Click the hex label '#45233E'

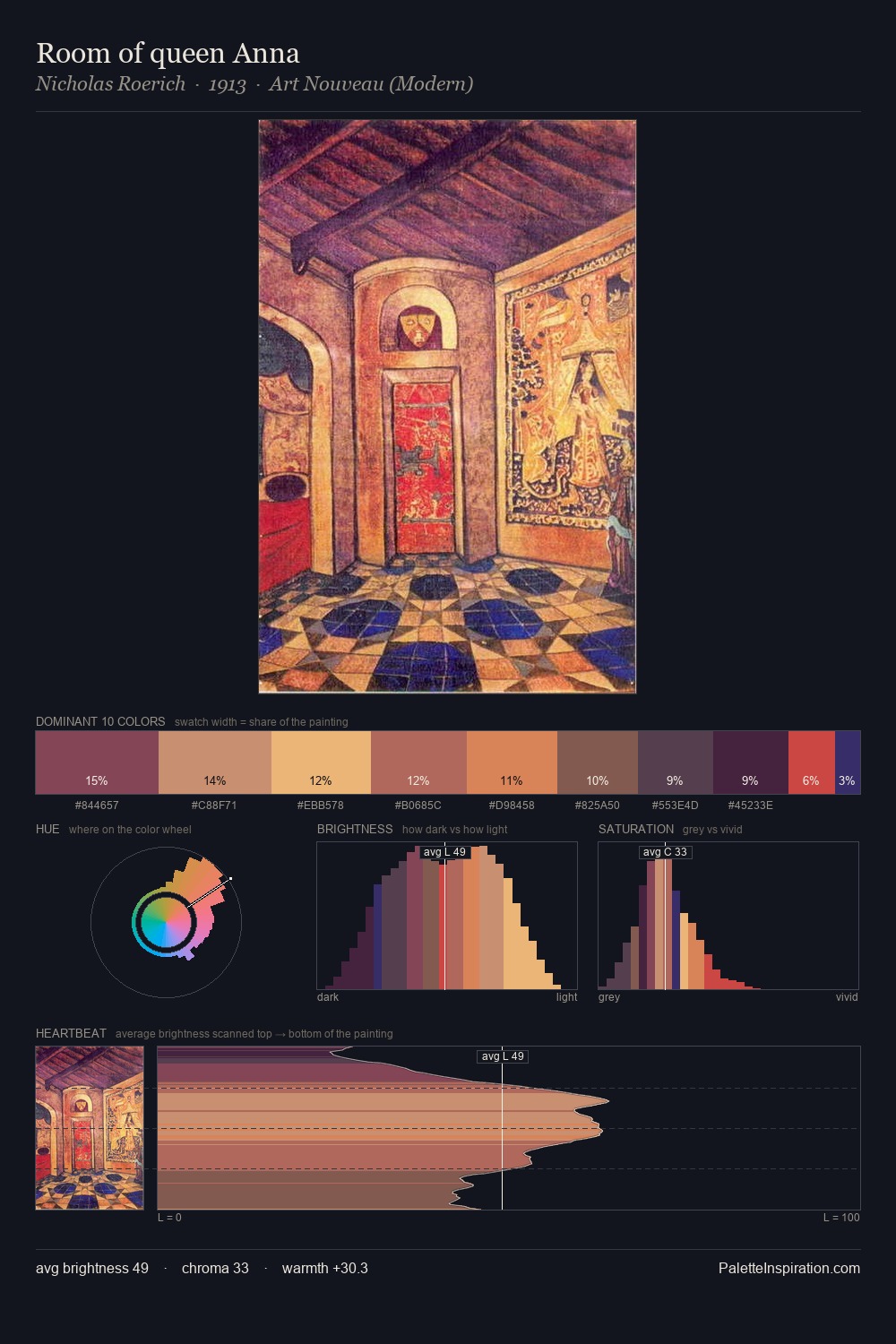751,806
